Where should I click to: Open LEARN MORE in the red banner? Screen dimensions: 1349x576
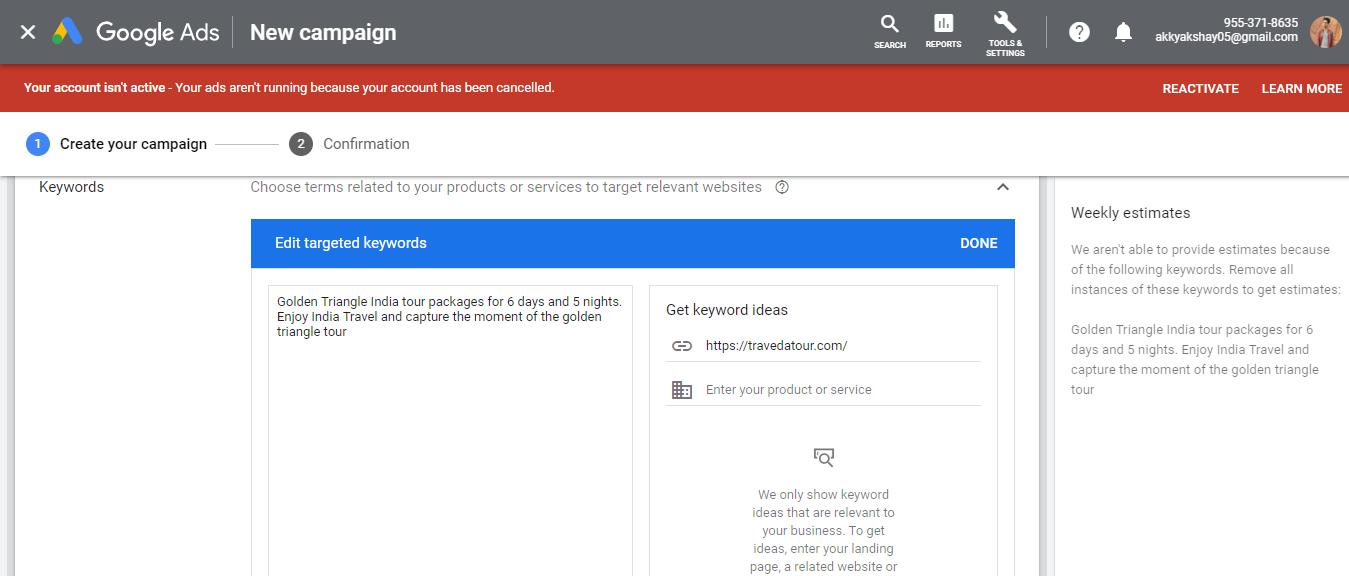1302,88
